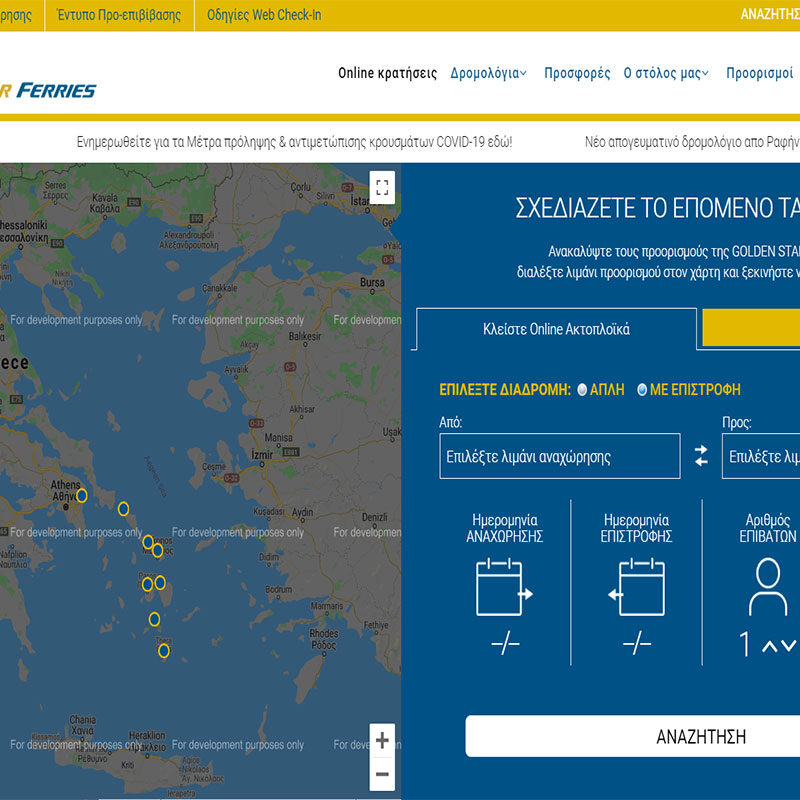Screen dimensions: 800x800
Task: Click the port marker nearest Athens
Action: (x=82, y=495)
